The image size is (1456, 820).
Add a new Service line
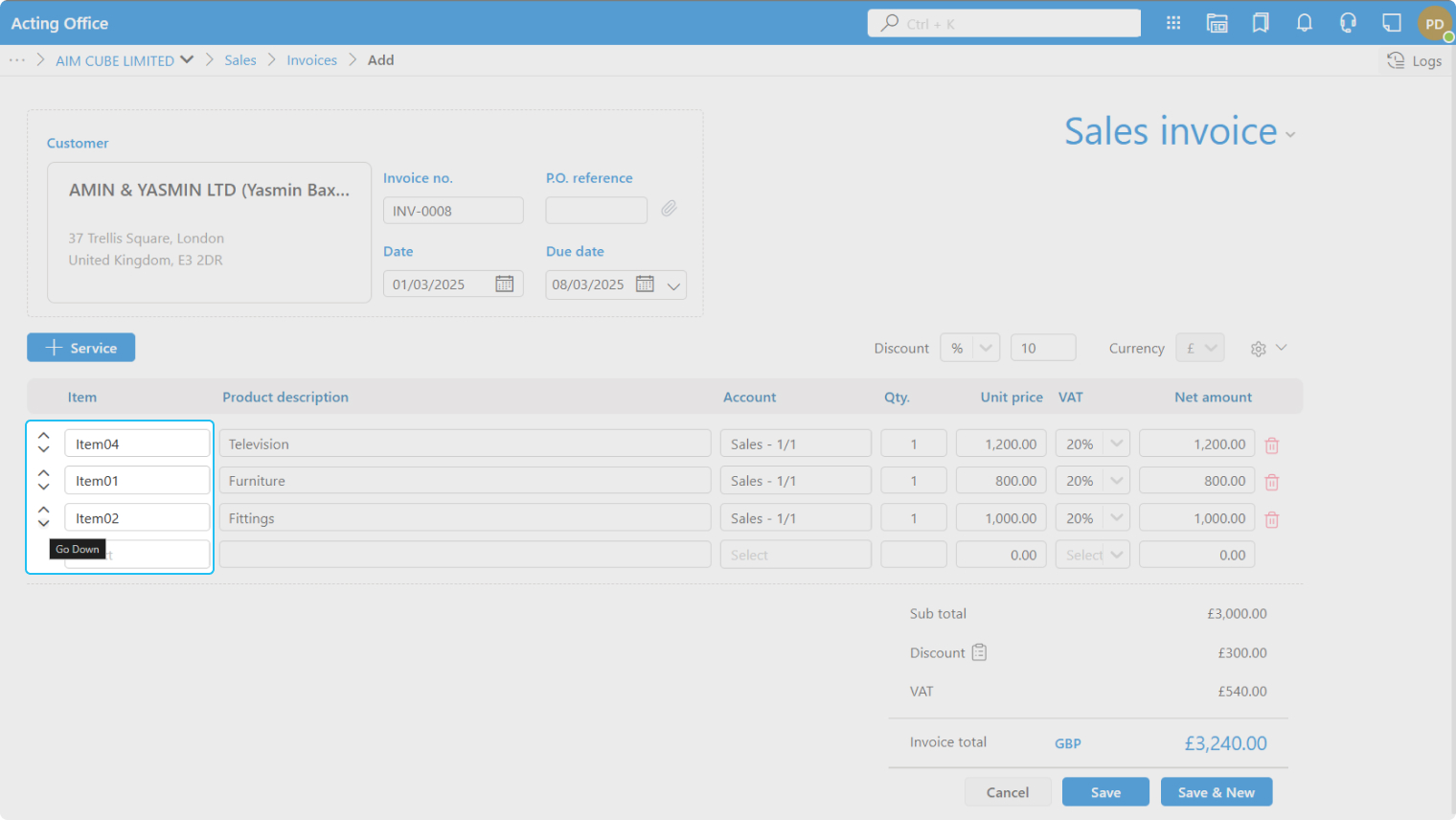(x=81, y=348)
